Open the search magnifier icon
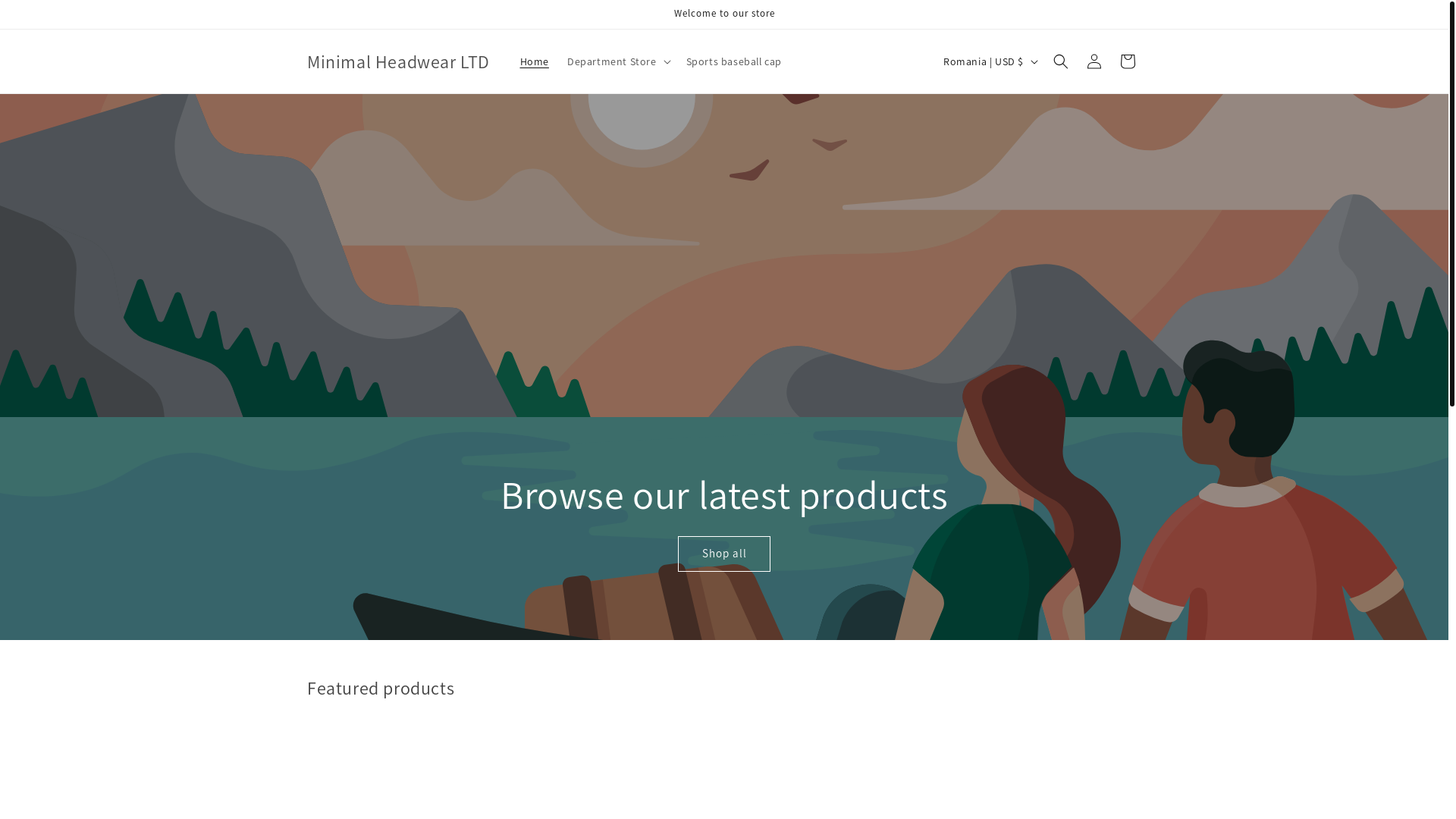Viewport: 1456px width, 819px height. pyautogui.click(x=1060, y=61)
